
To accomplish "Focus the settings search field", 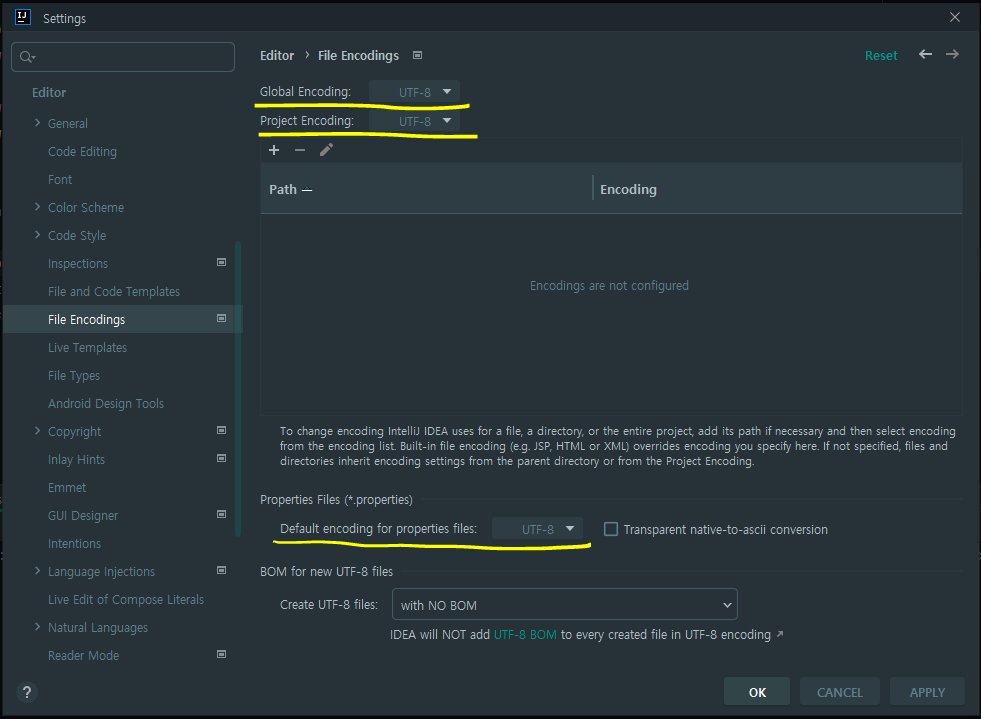I will [x=123, y=57].
